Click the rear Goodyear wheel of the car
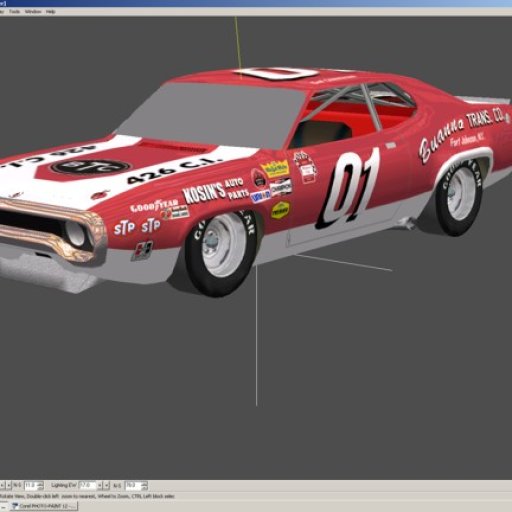 [459, 197]
